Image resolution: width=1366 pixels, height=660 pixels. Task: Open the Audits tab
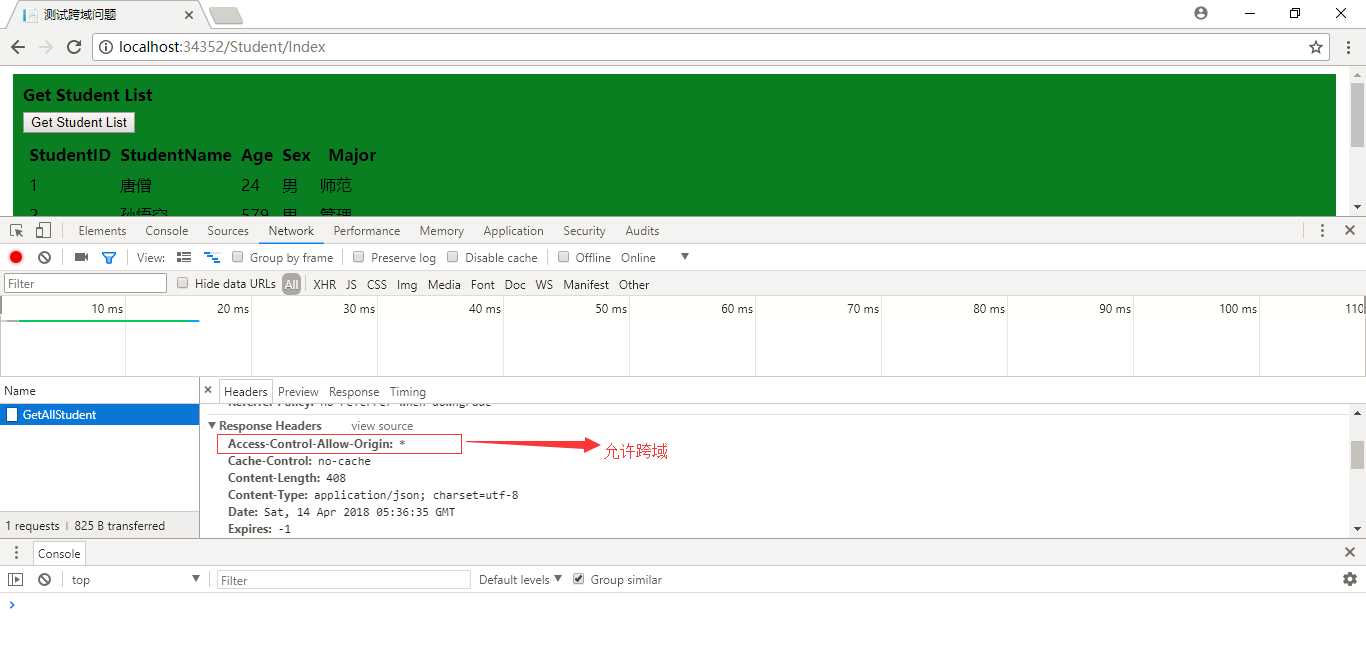642,230
